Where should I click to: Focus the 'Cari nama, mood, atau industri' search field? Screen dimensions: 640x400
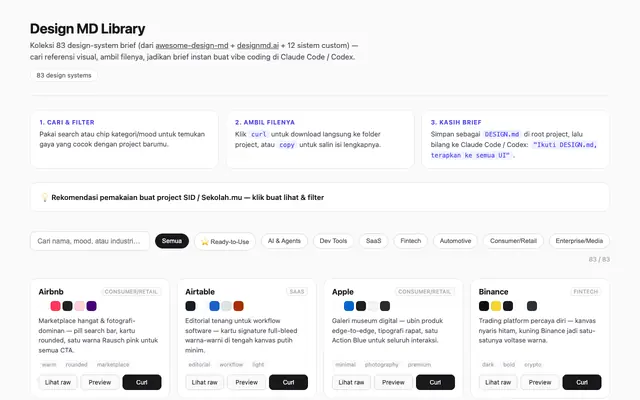point(90,241)
